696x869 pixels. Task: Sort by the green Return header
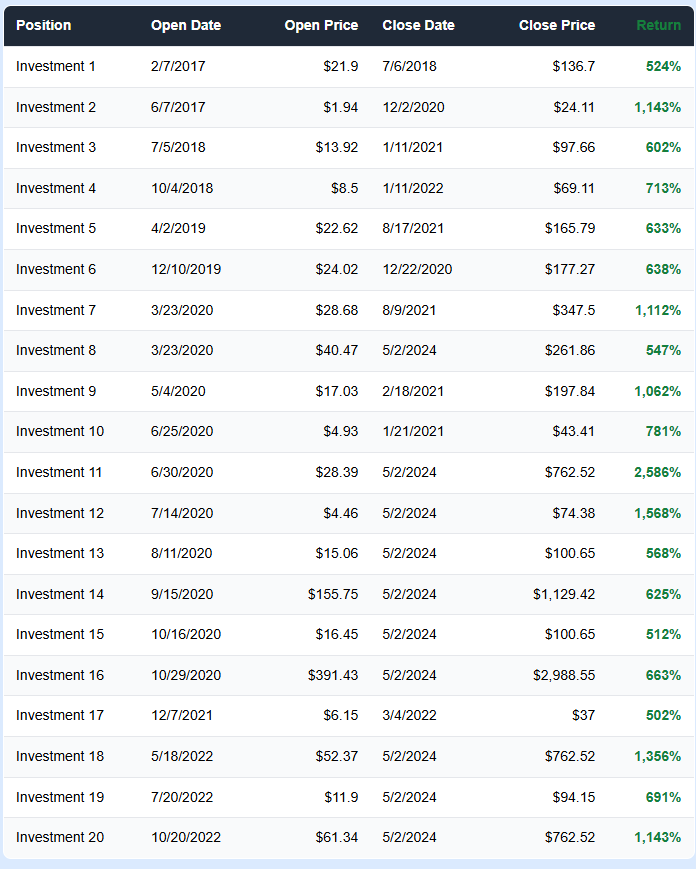pyautogui.click(x=658, y=25)
